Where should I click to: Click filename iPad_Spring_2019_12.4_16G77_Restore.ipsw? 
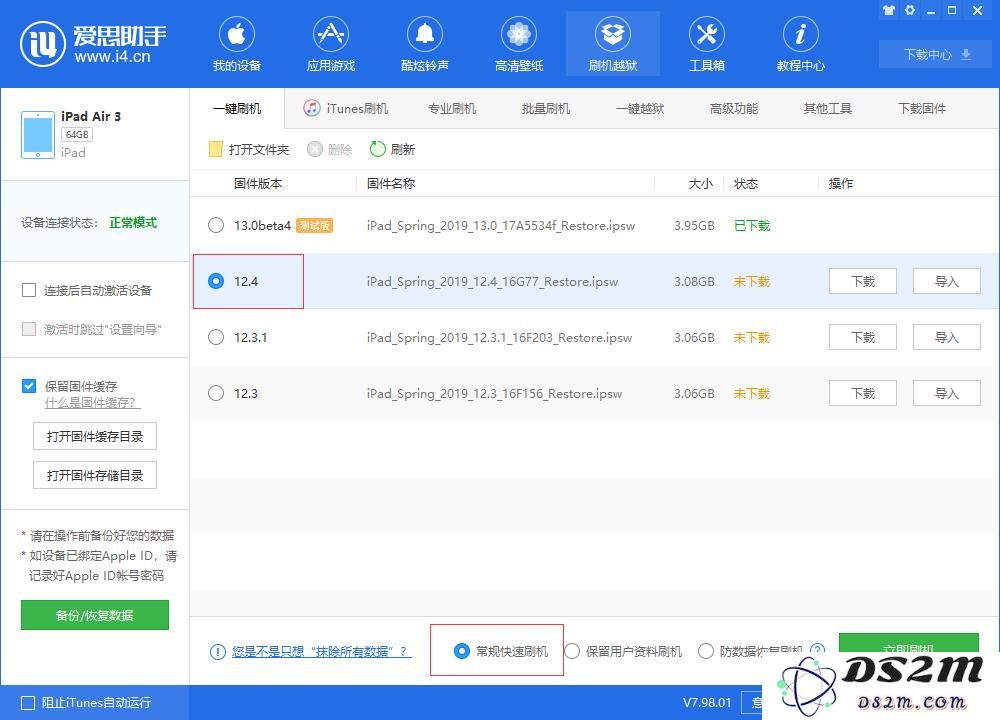tap(492, 282)
